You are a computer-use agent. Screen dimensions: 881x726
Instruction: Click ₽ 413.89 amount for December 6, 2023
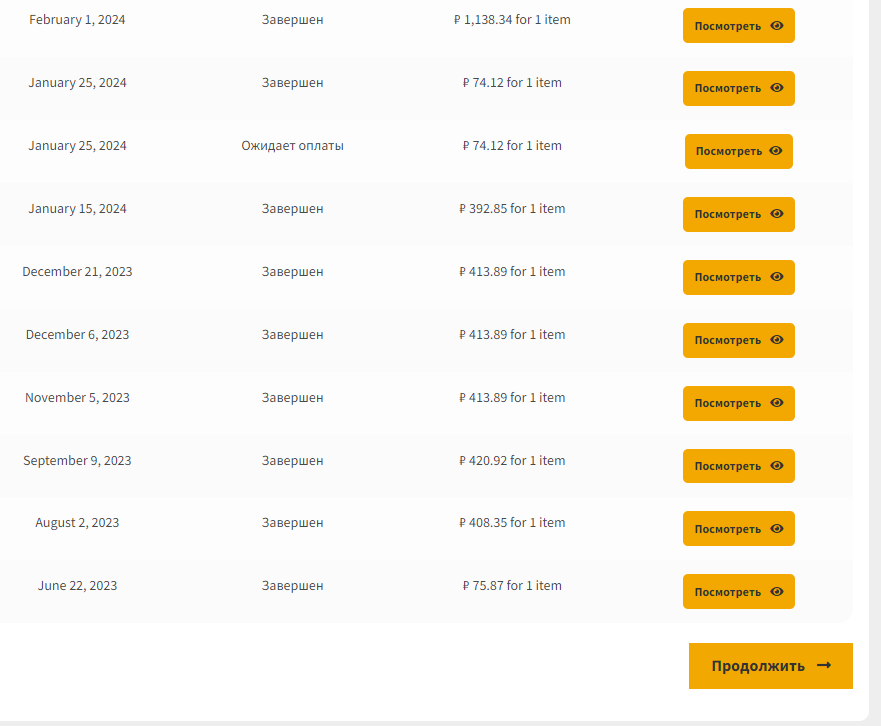512,334
